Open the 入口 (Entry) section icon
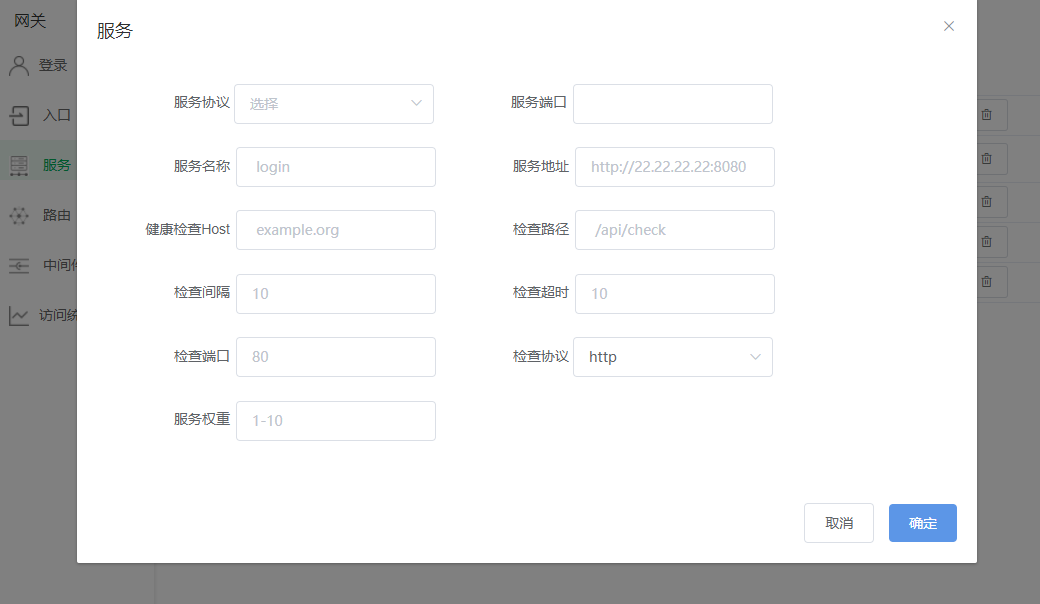This screenshot has height=604, width=1040. [x=18, y=115]
